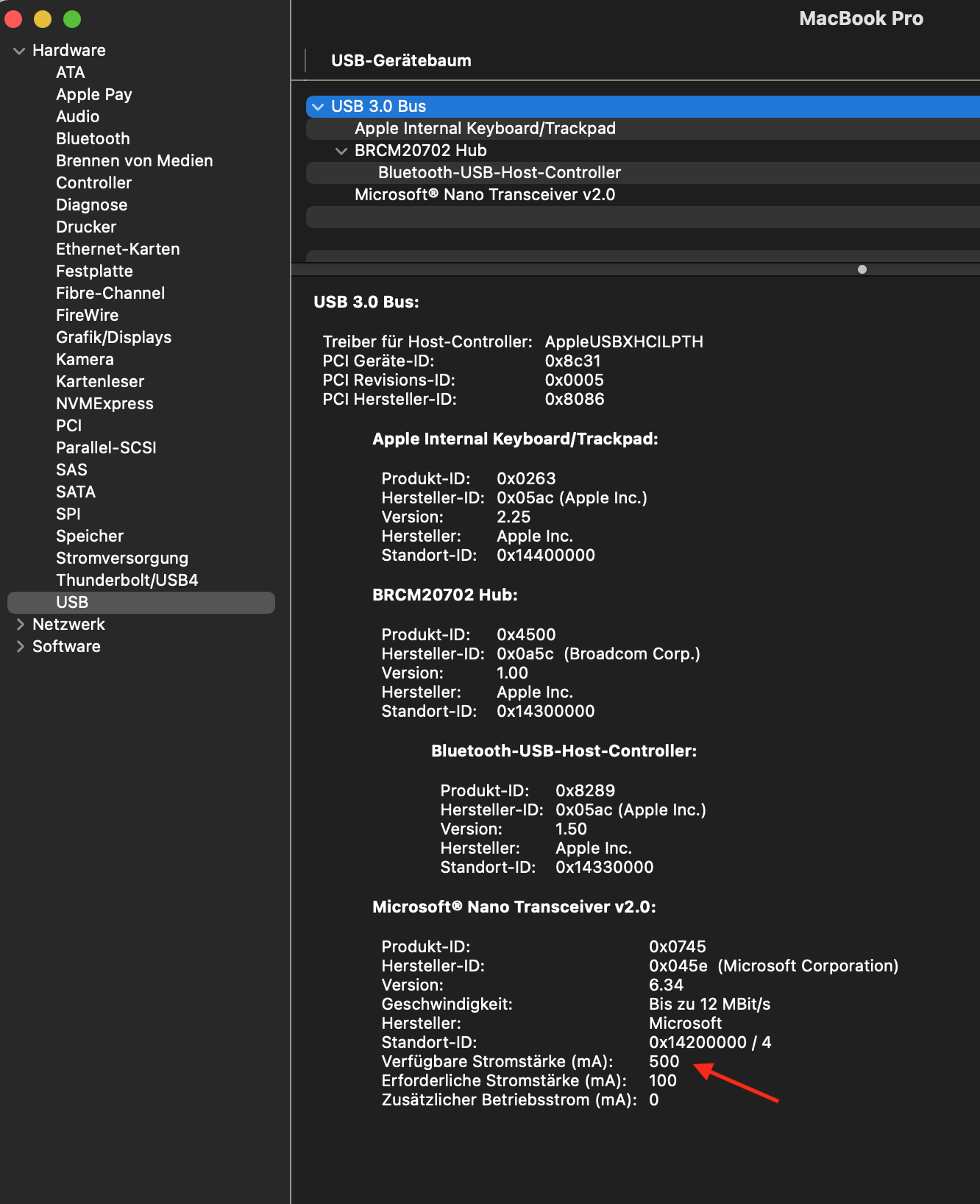Collapse the BRCM20702 Hub node
980x1204 pixels.
[341, 151]
